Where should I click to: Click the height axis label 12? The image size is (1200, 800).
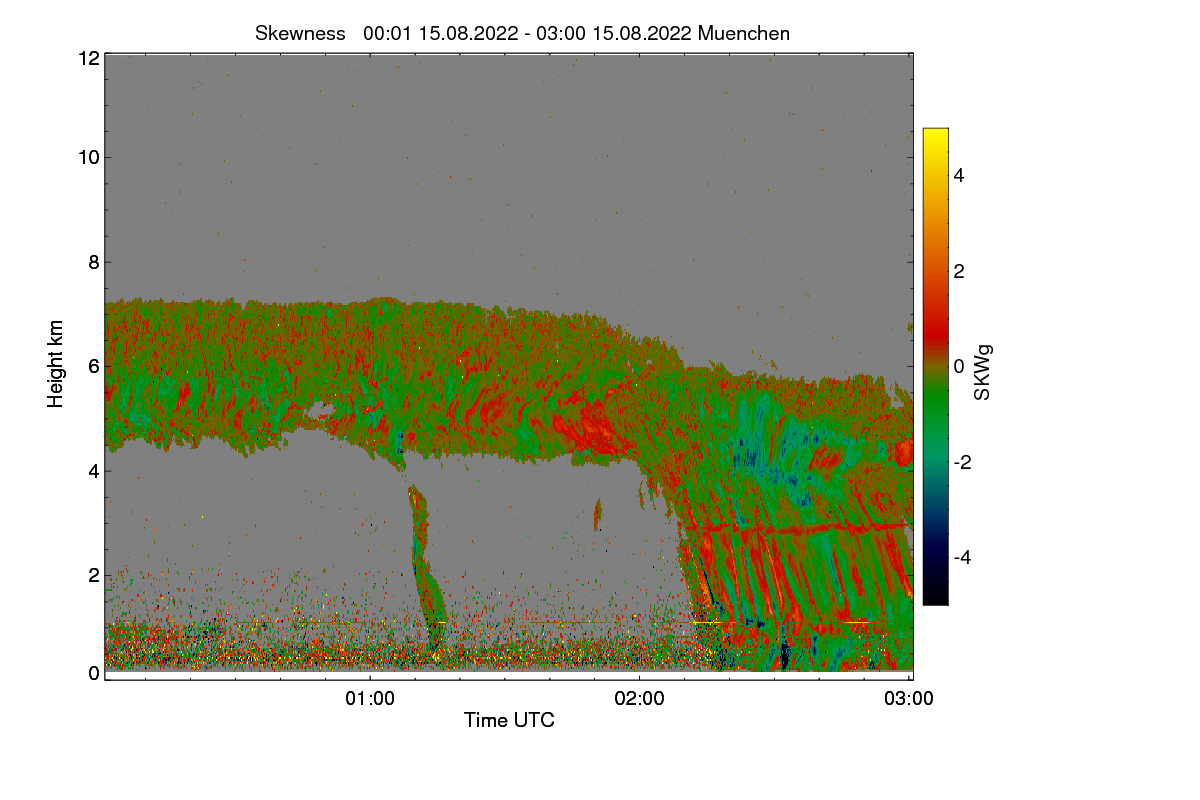(x=88, y=58)
